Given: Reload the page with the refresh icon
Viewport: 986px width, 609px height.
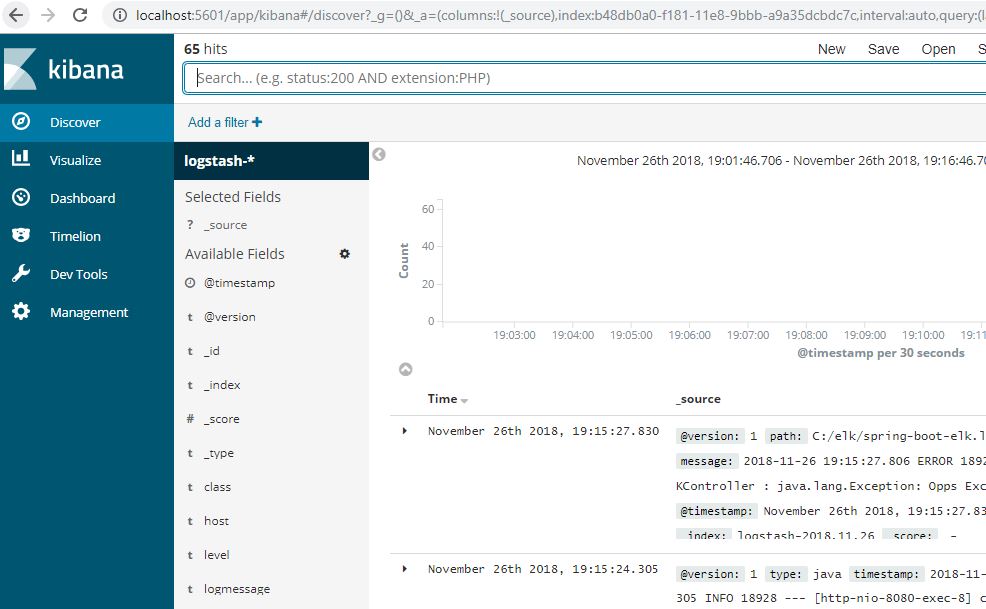Looking at the screenshot, I should pyautogui.click(x=80, y=14).
